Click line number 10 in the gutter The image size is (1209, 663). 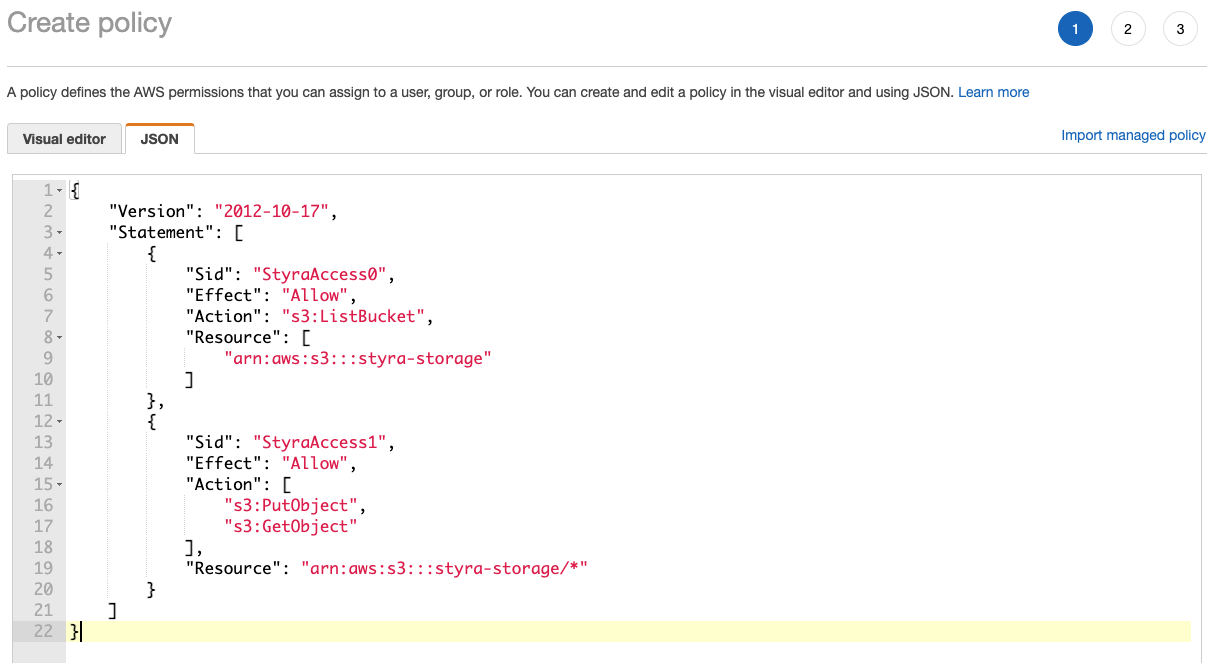click(x=42, y=379)
